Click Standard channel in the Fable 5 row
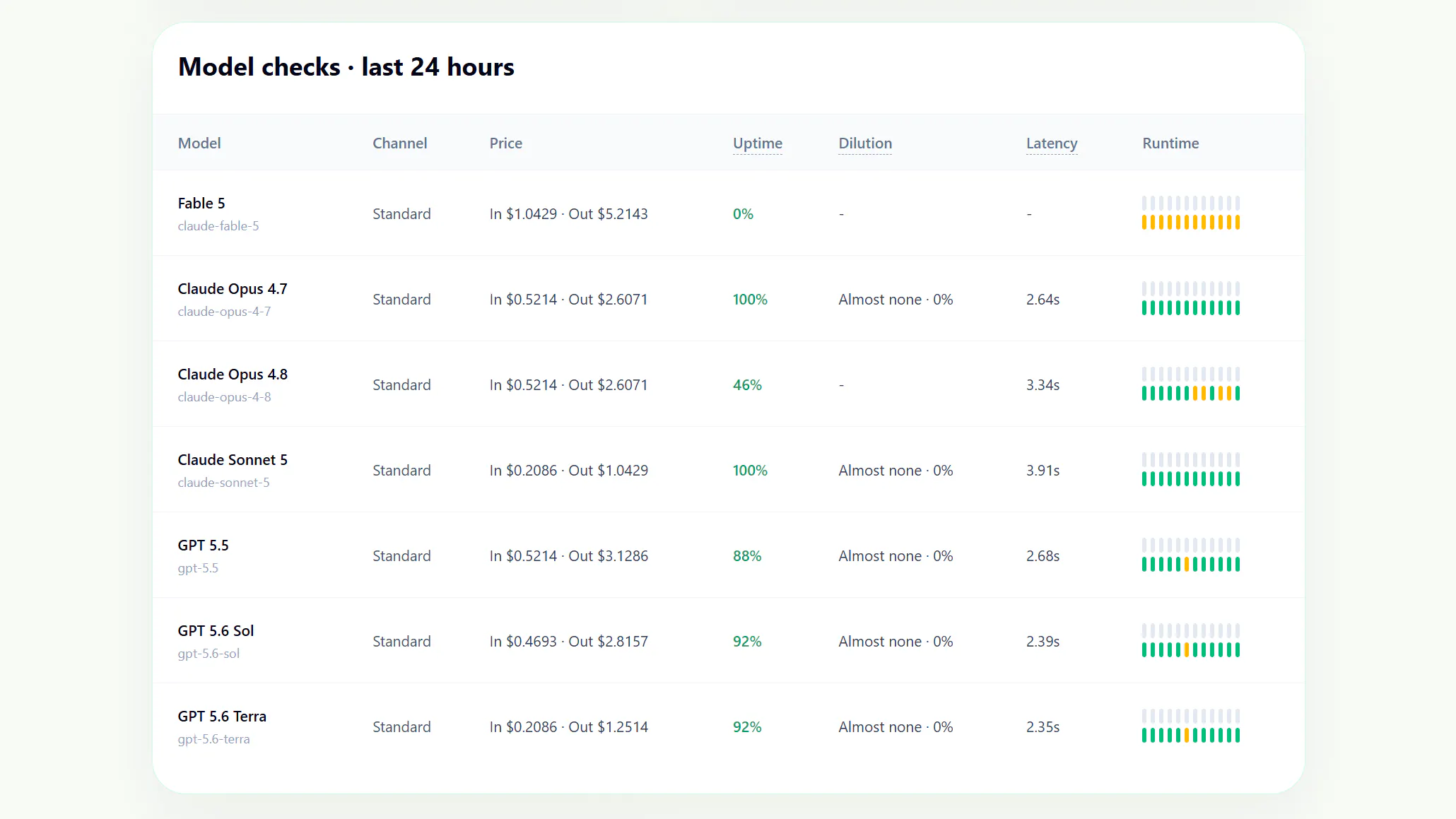The height and width of the screenshot is (819, 1456). (x=401, y=214)
